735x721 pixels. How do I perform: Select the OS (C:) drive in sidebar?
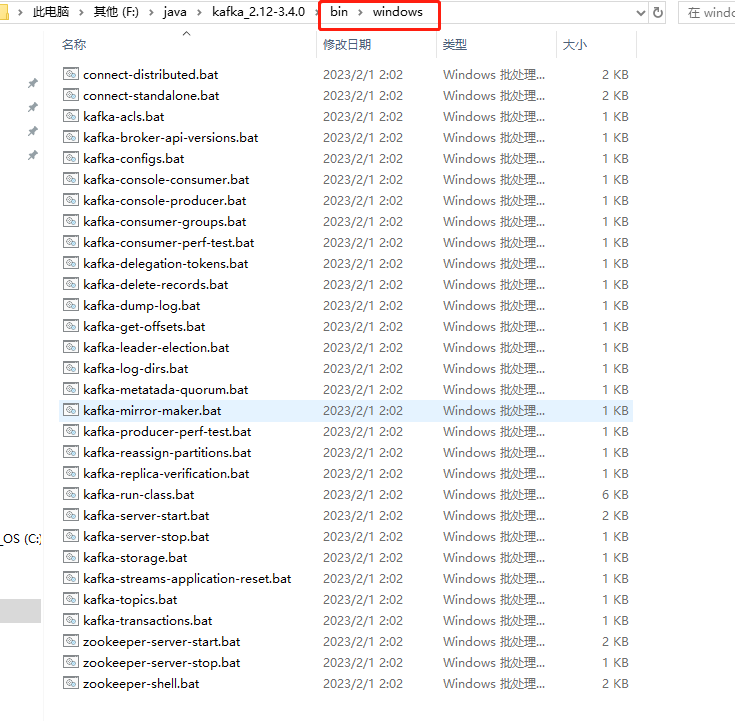point(22,539)
